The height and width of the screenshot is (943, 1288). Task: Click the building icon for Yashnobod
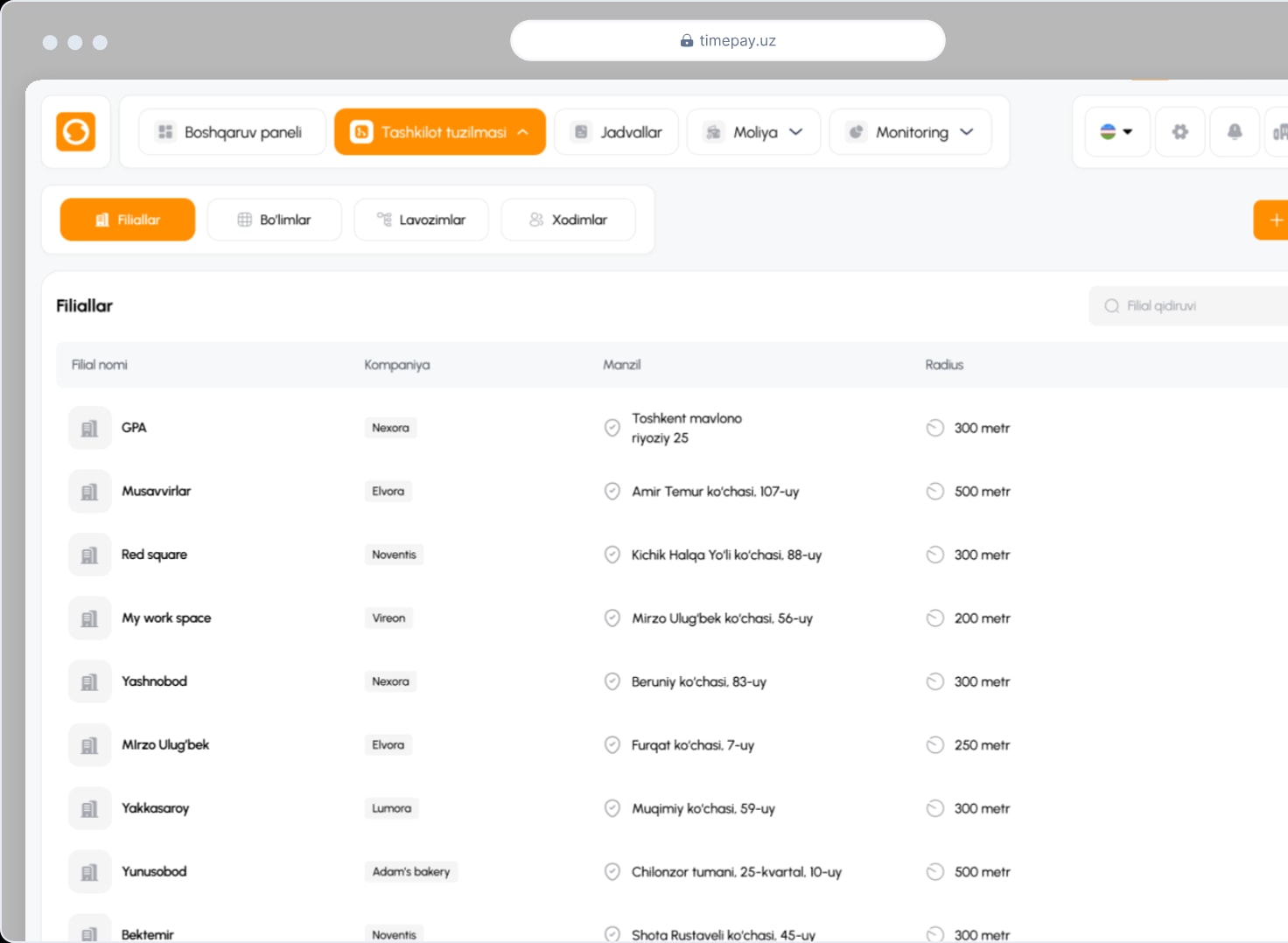click(90, 681)
